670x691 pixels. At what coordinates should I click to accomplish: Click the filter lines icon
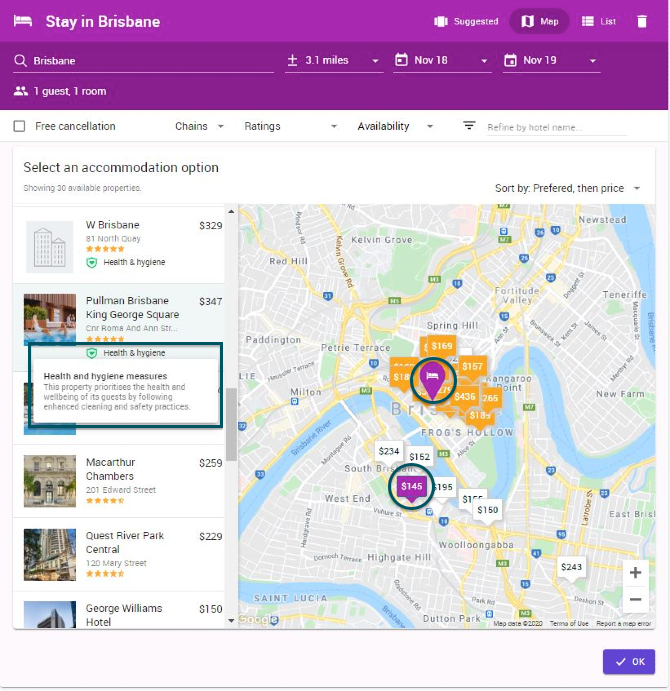pos(469,126)
